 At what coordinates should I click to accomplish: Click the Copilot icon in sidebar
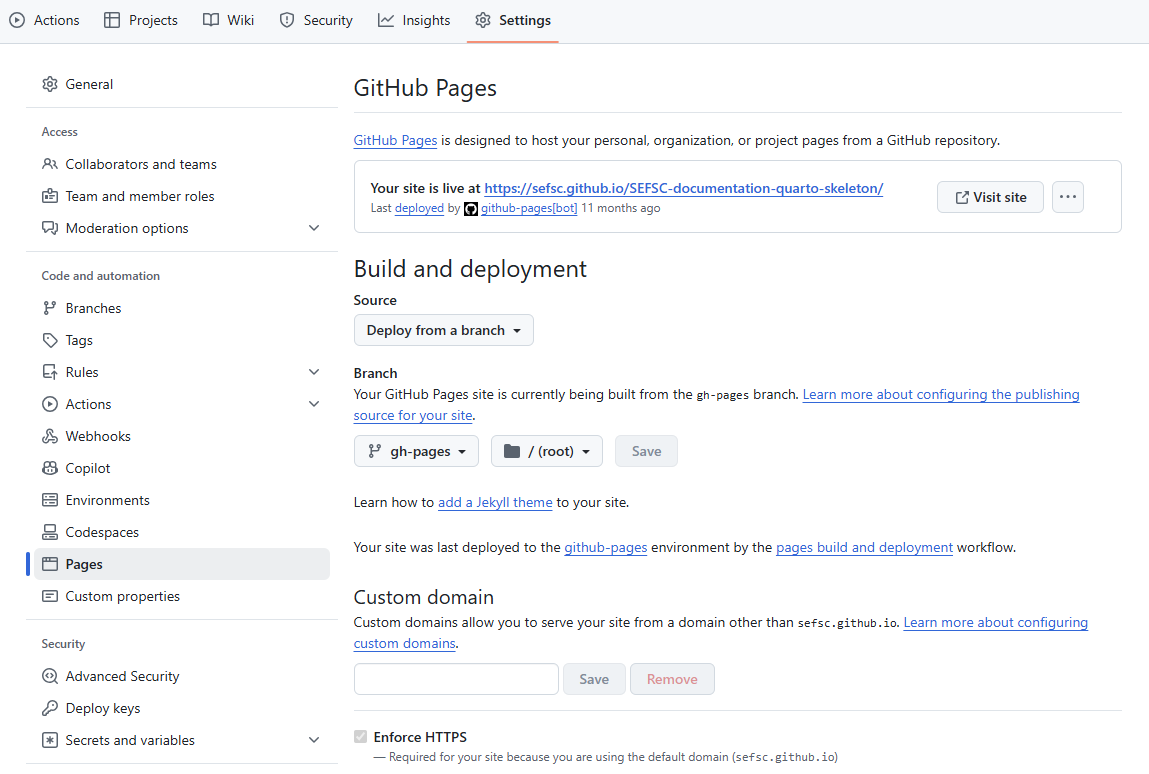point(50,469)
